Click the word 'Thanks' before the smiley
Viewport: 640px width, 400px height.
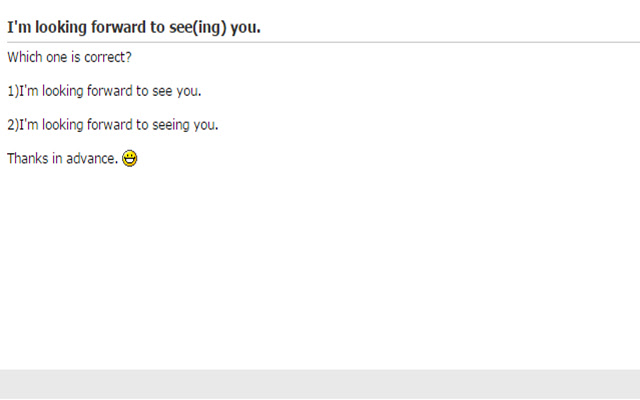click(x=28, y=158)
